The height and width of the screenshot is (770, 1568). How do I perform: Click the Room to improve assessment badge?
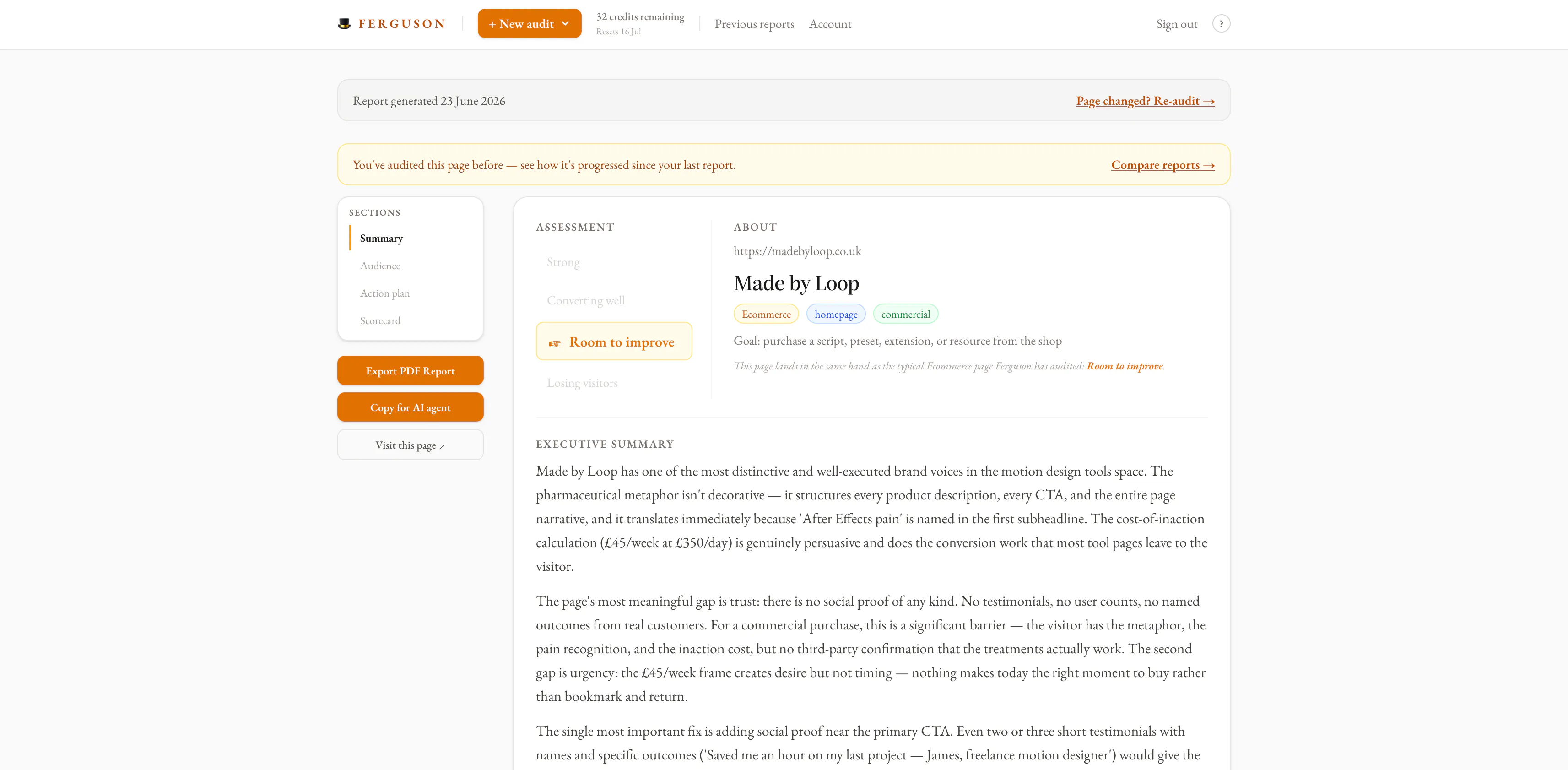[x=614, y=342]
